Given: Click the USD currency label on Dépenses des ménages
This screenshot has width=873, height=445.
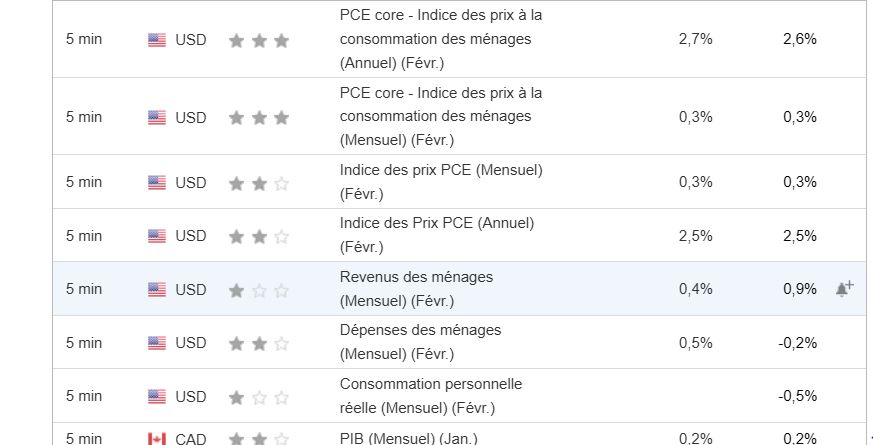Looking at the screenshot, I should click(191, 343).
